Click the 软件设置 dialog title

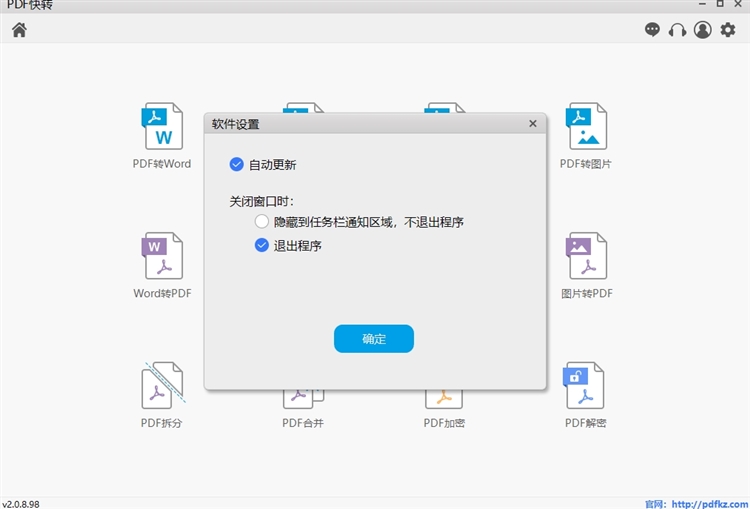[x=235, y=124]
